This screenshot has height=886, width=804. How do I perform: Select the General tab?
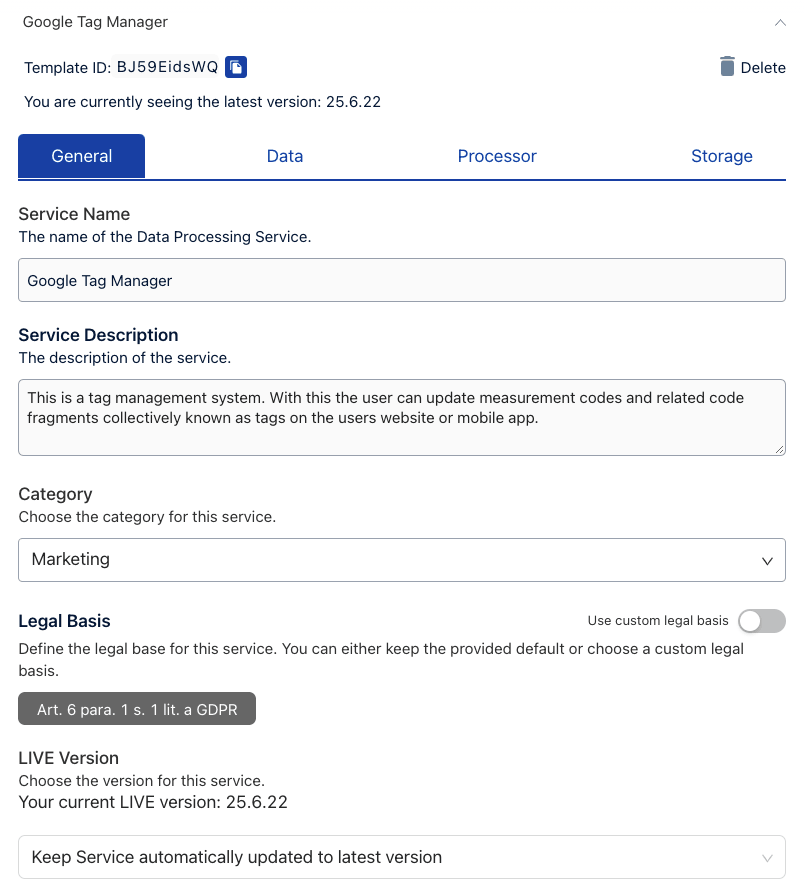click(x=82, y=156)
